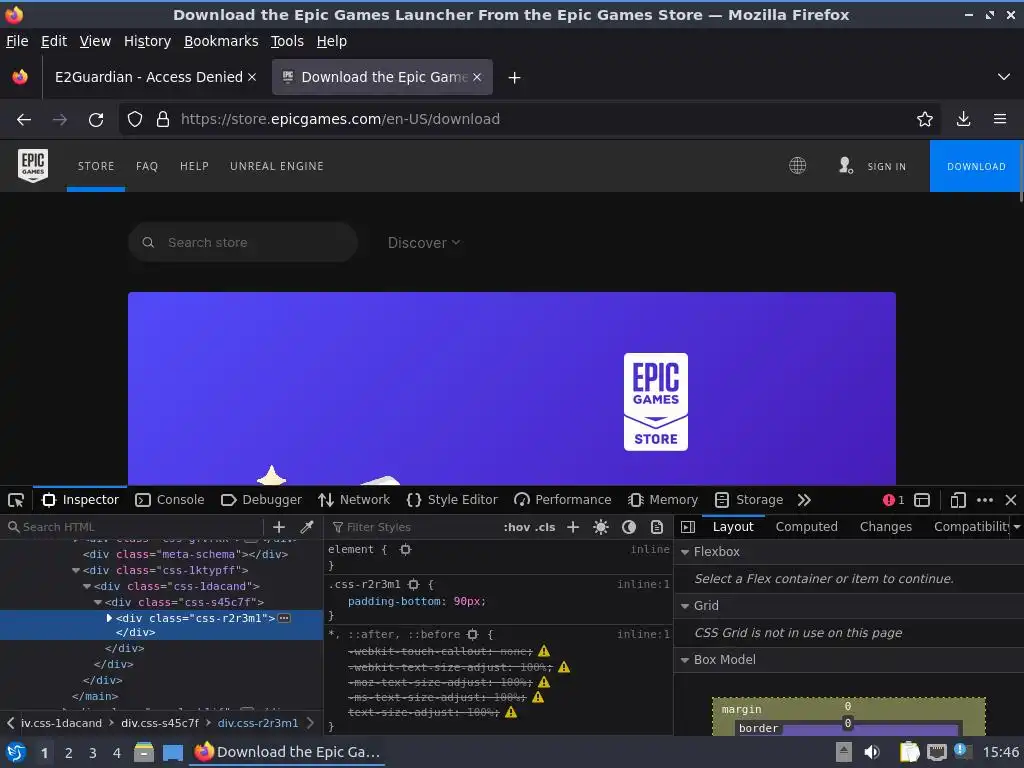1024x768 pixels.
Task: Select div.css-r2r3ml in breadcrumbs
Action: pyautogui.click(x=258, y=723)
